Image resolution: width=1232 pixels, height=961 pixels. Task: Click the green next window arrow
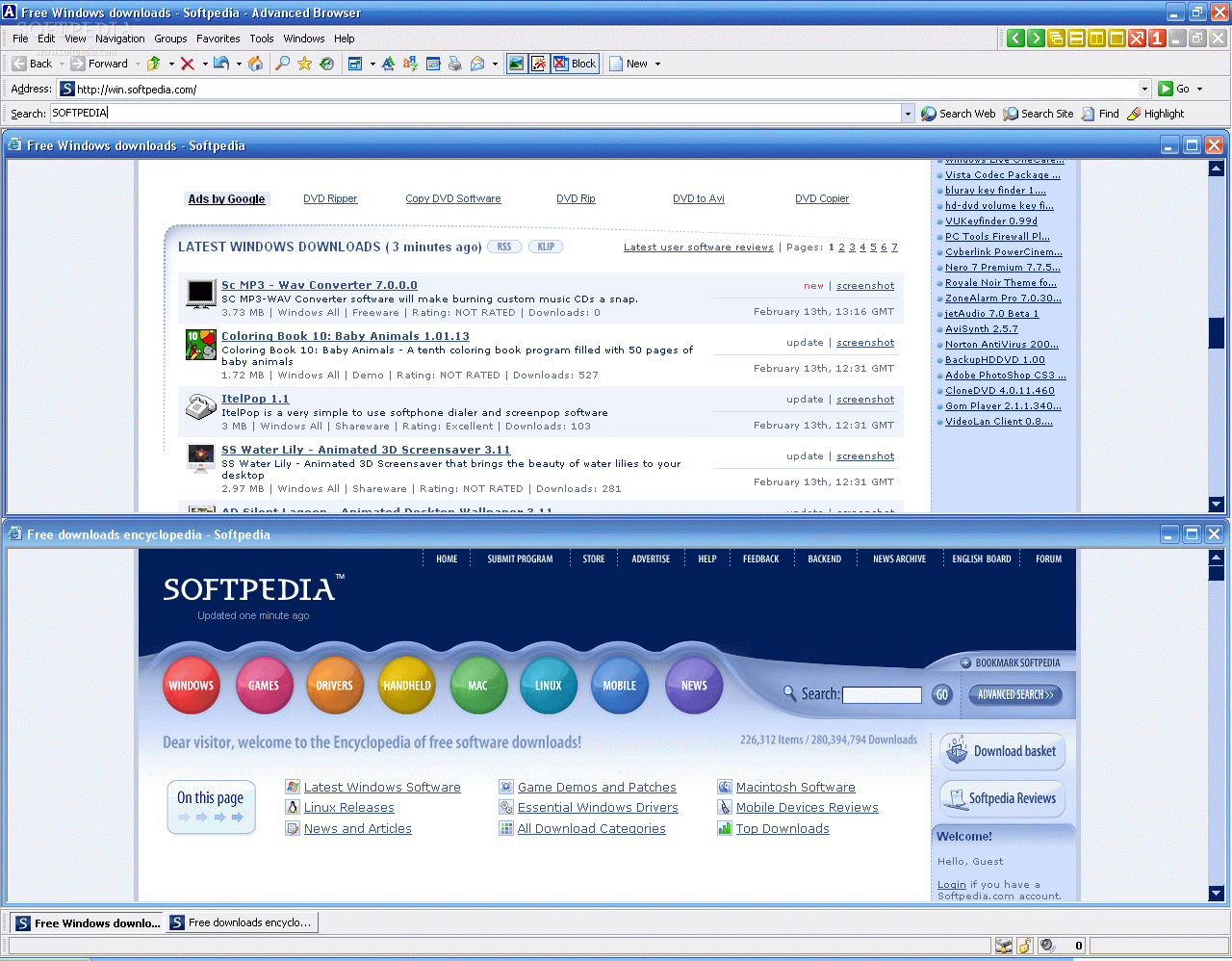[x=1036, y=39]
